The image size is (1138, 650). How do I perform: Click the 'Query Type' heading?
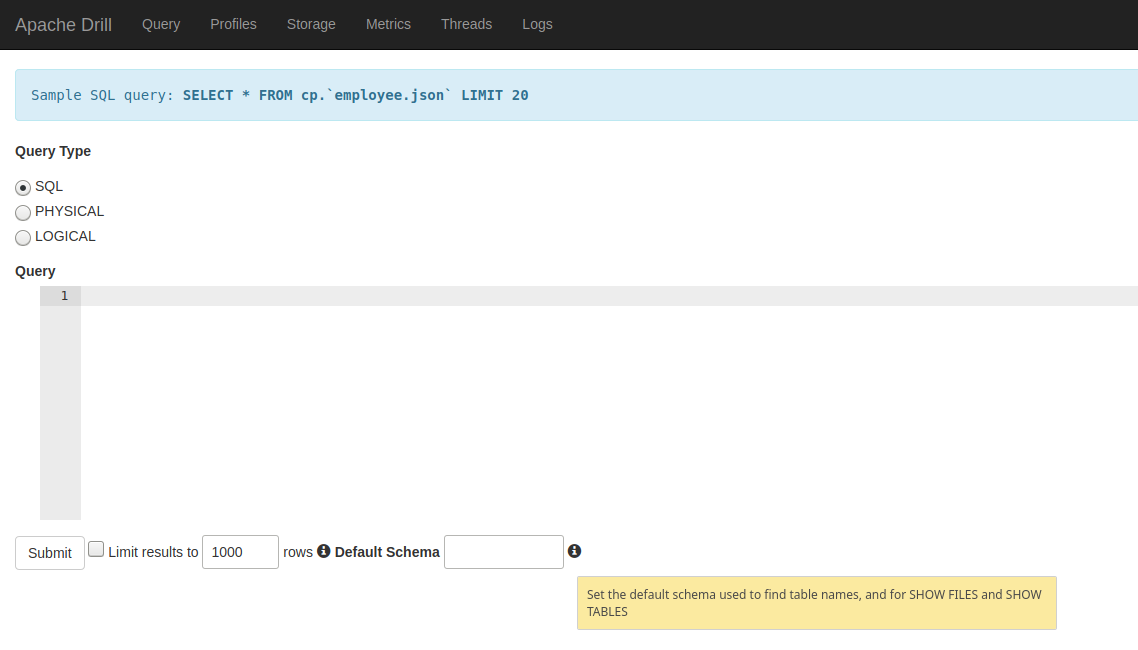pyautogui.click(x=53, y=152)
